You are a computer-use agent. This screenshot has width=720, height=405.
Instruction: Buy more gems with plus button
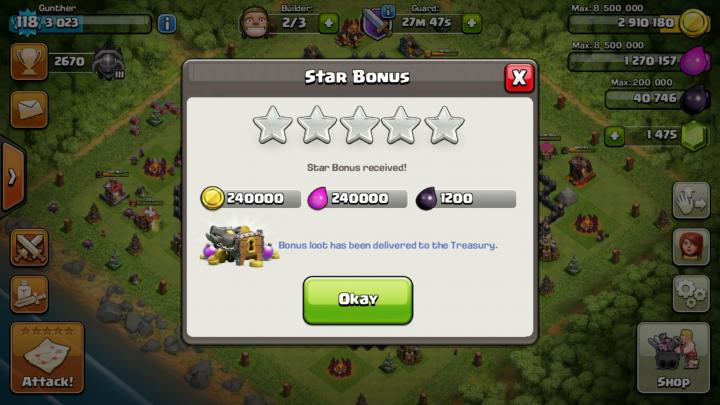point(614,136)
